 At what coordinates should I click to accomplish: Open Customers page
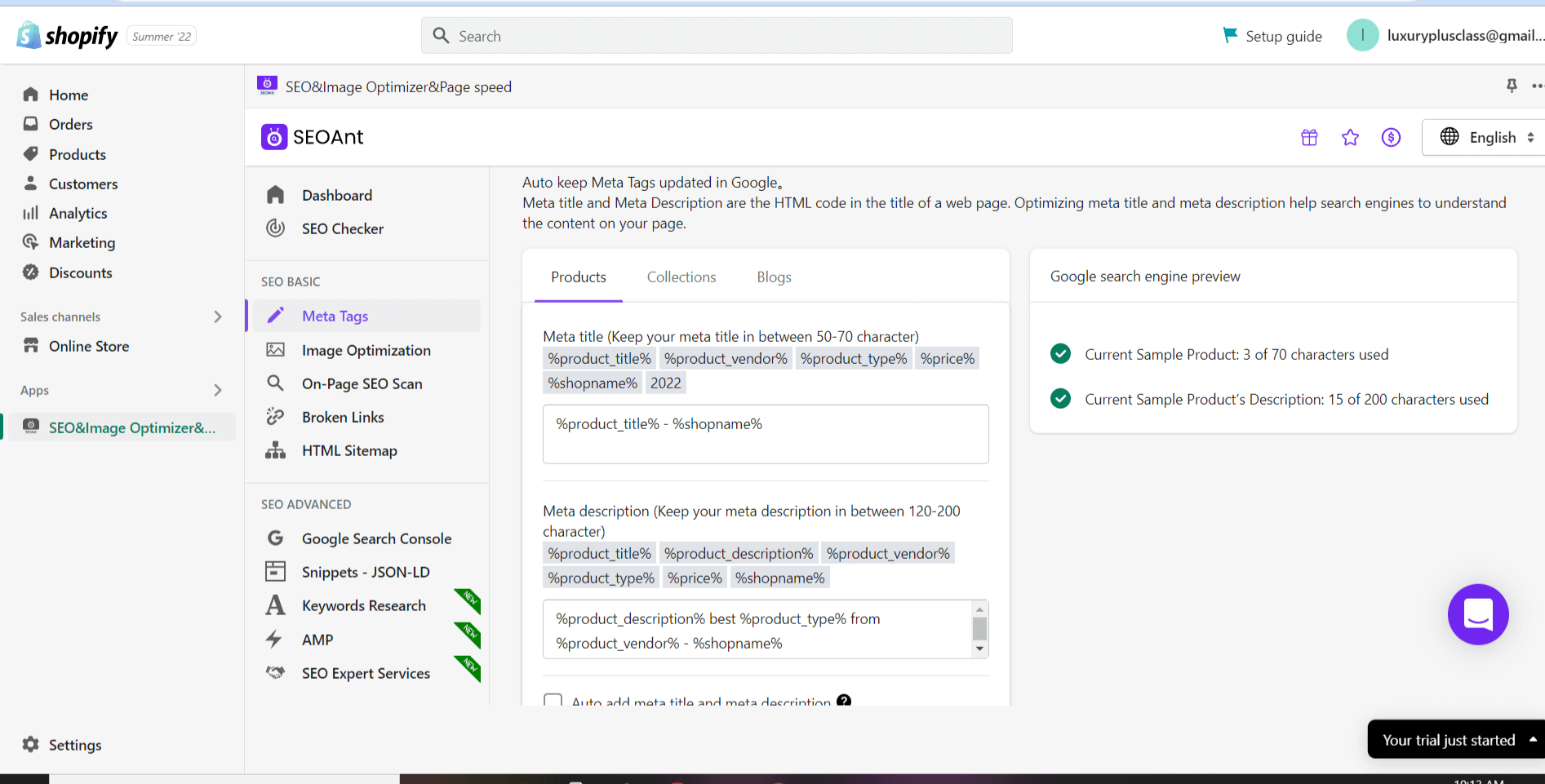pos(82,184)
